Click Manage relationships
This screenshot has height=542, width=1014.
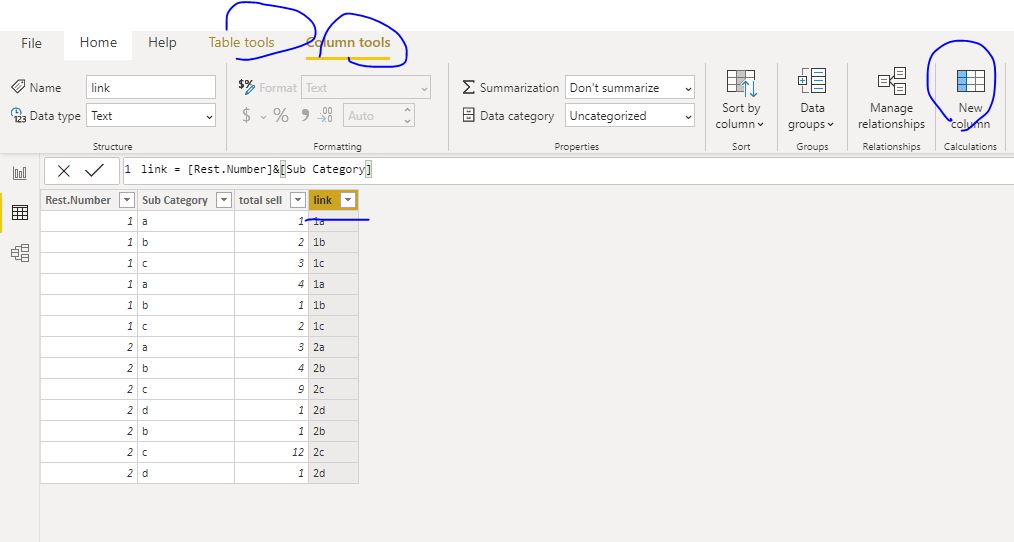pos(891,100)
